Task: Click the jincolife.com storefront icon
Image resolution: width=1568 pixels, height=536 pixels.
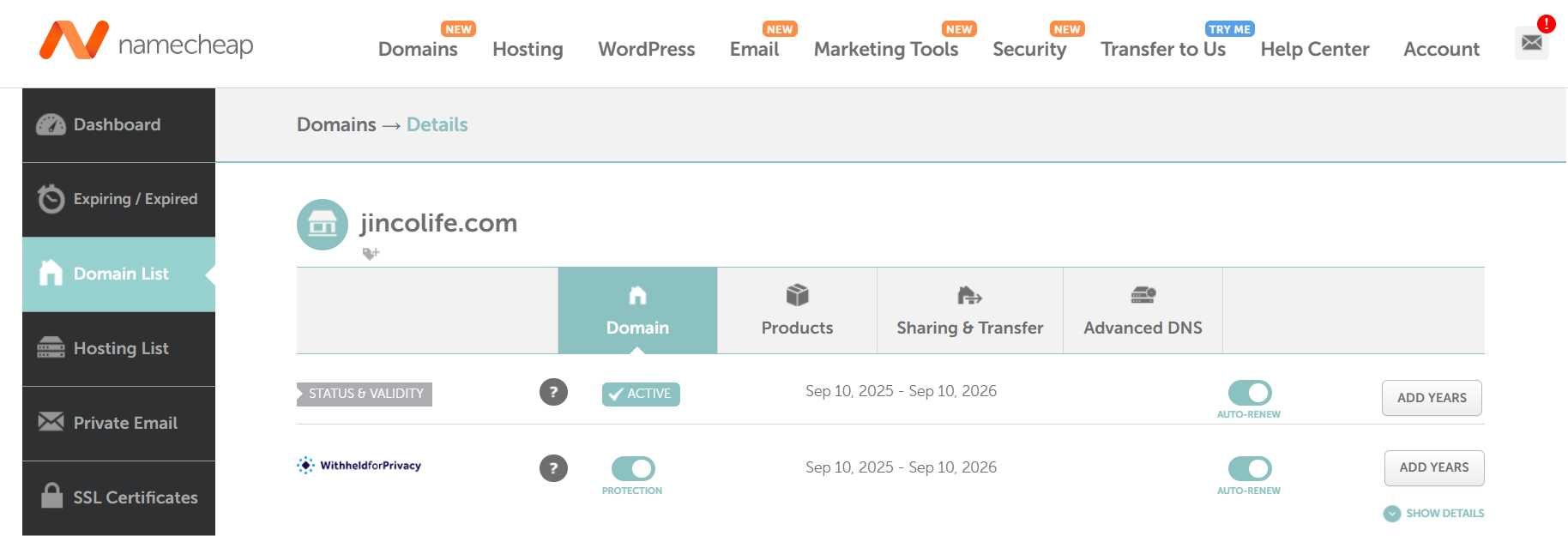Action: click(x=323, y=225)
